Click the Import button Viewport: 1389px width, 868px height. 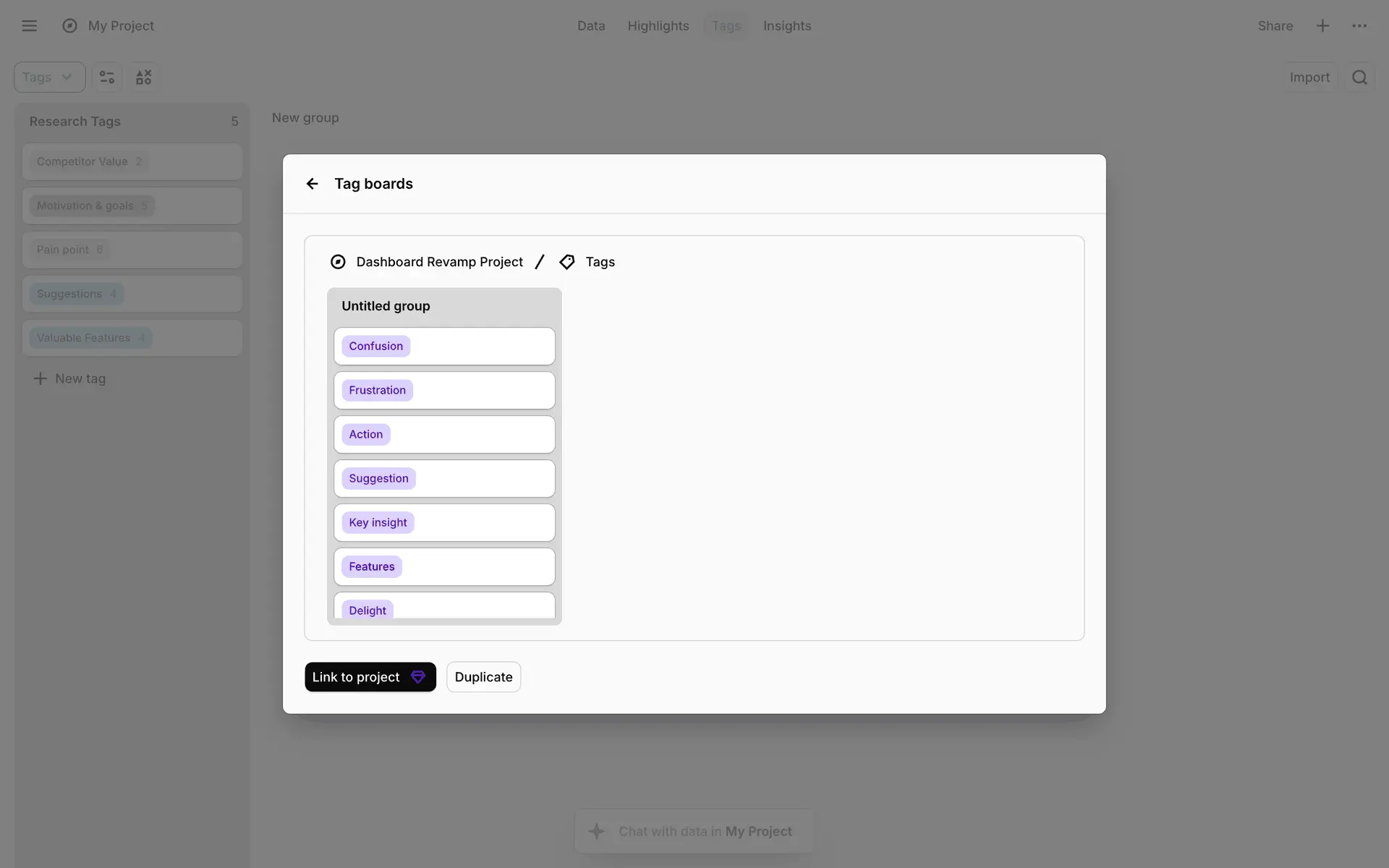tap(1309, 77)
